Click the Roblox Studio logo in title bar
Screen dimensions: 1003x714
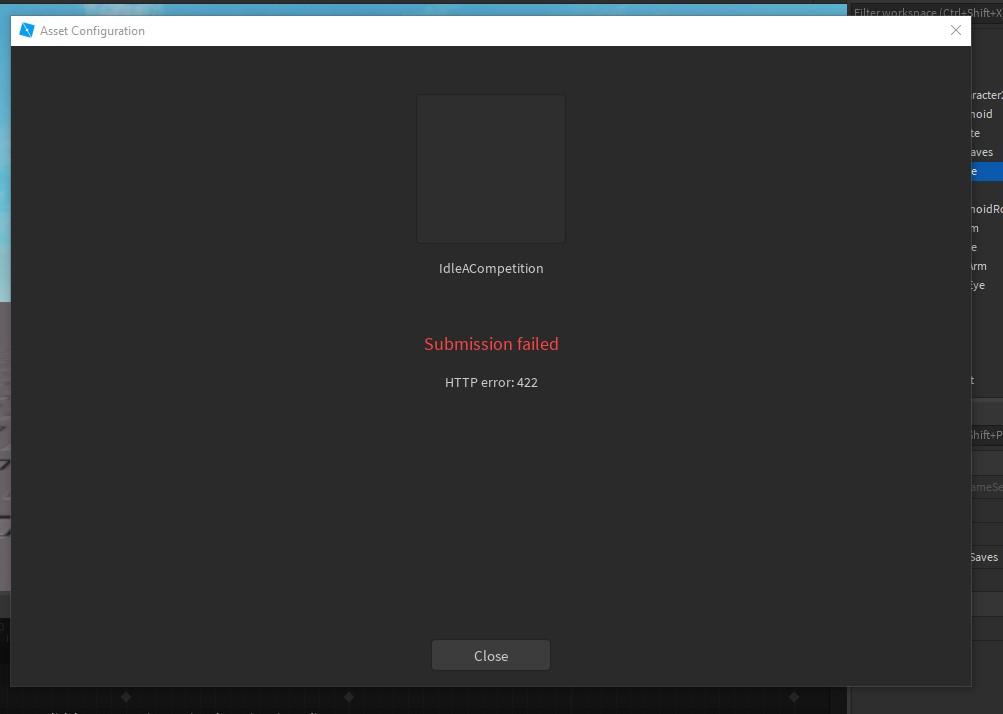(x=27, y=30)
